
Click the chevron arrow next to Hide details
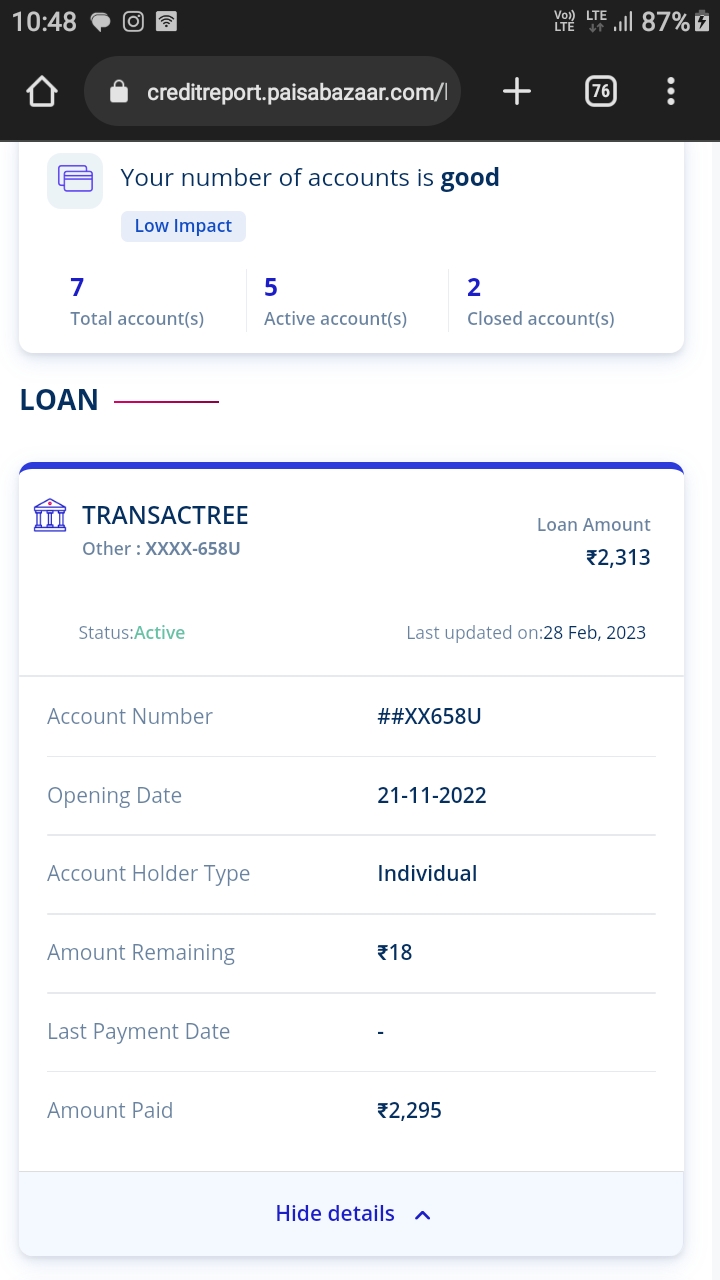(x=423, y=1215)
